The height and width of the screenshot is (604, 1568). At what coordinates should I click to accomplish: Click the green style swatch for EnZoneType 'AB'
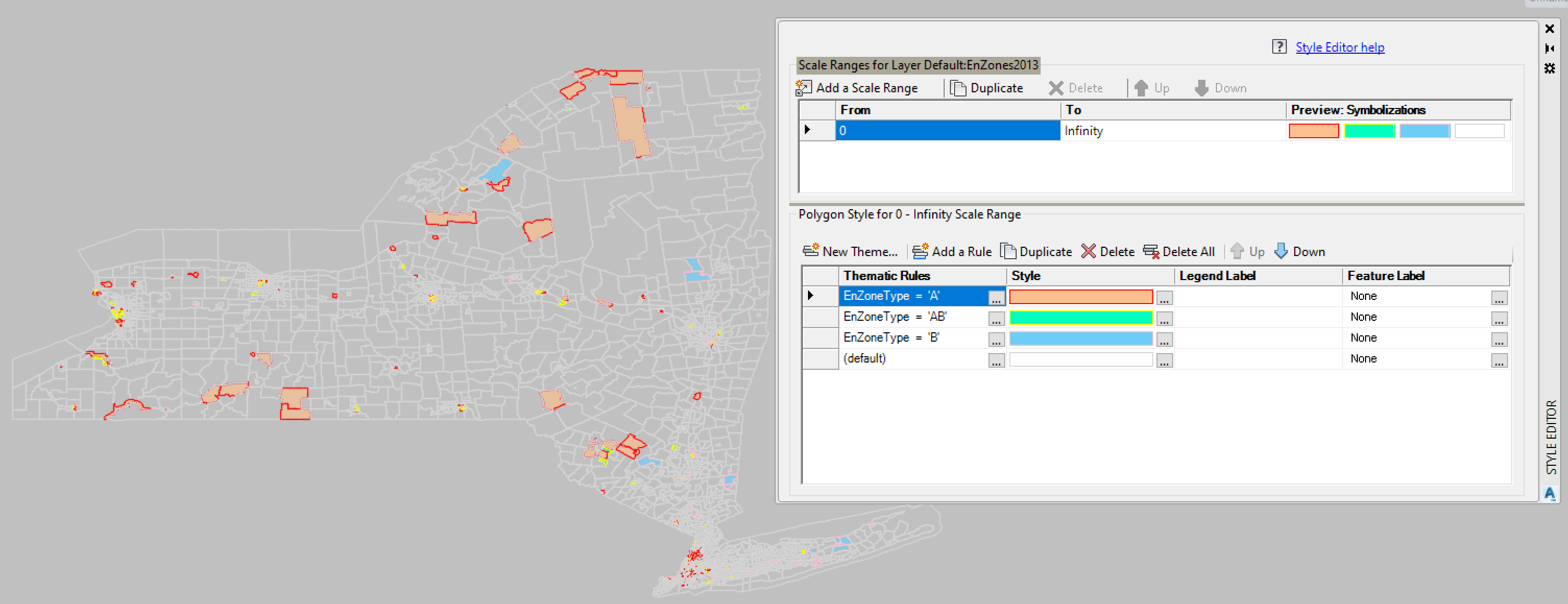1080,317
